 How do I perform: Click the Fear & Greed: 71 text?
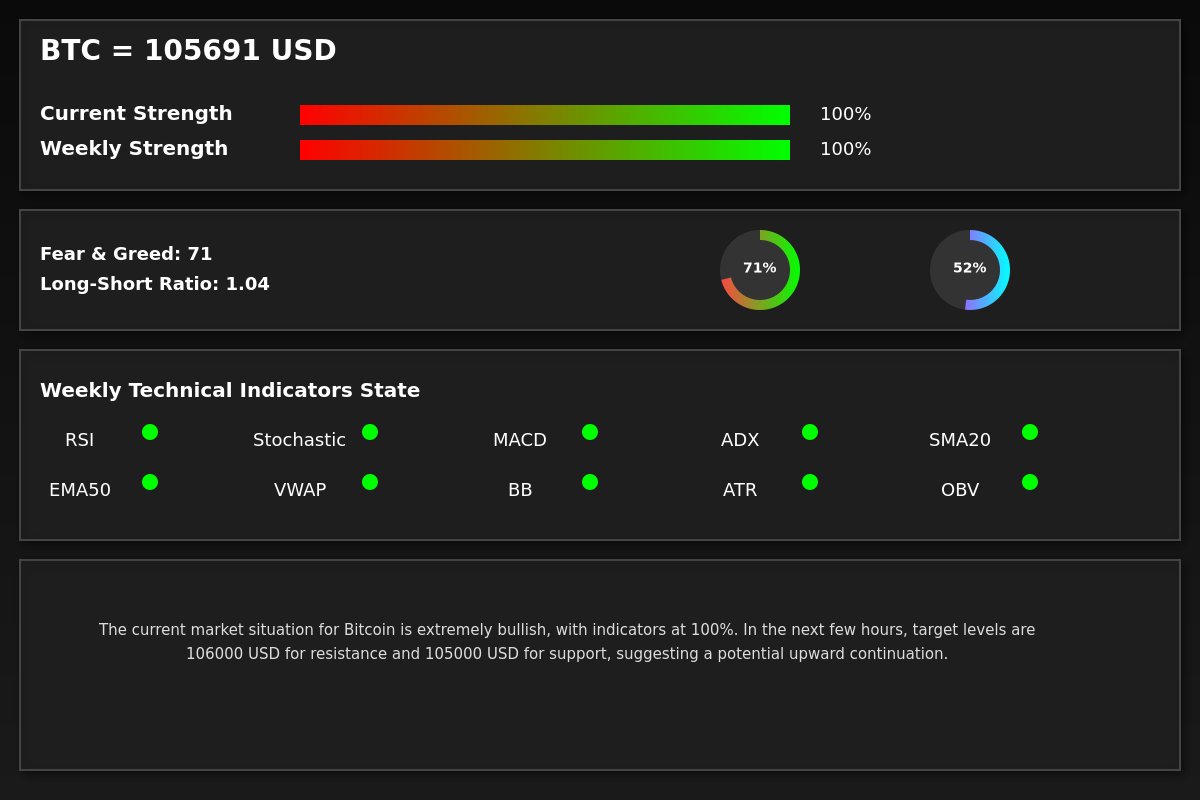tap(126, 254)
